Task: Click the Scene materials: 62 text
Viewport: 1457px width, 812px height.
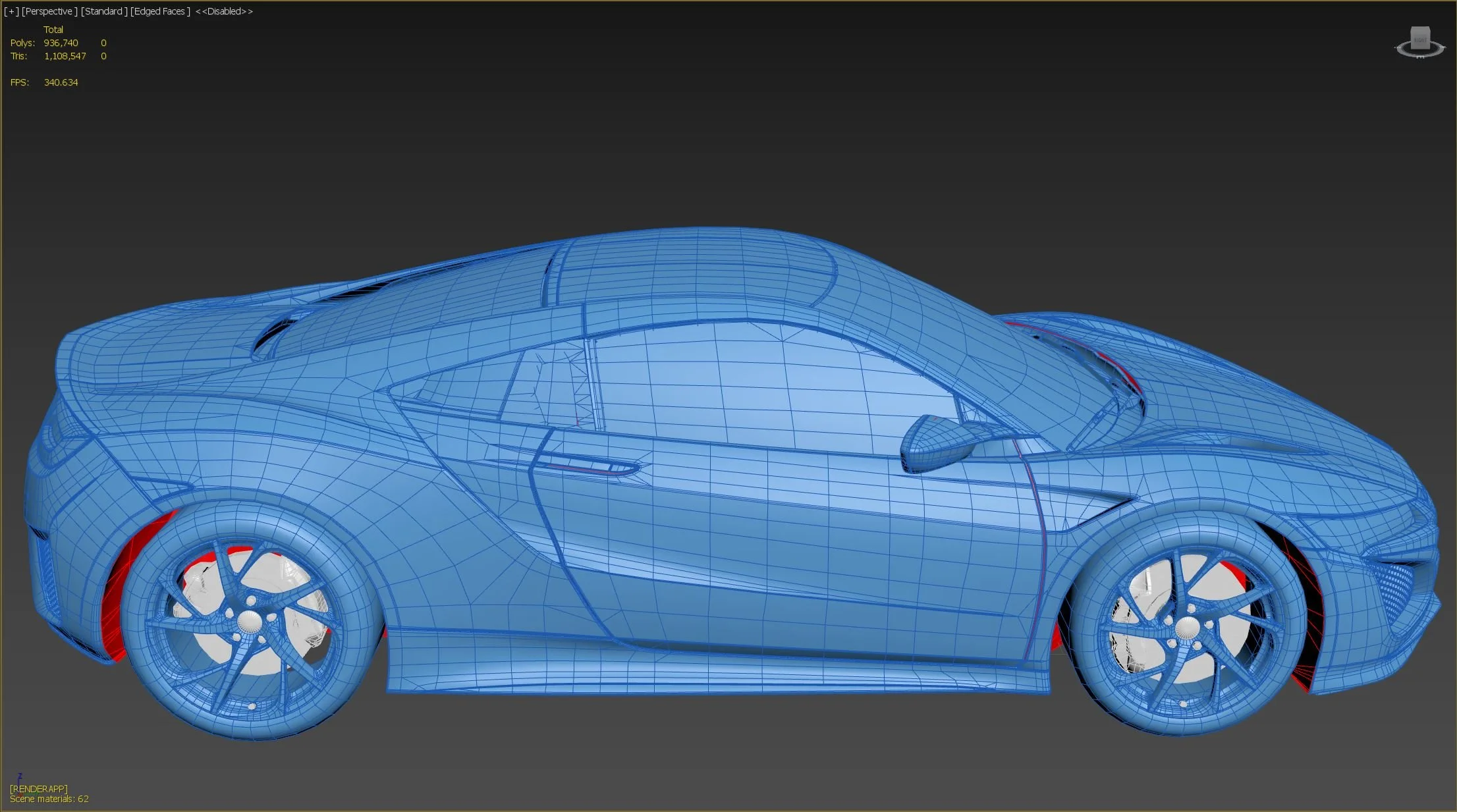Action: click(x=49, y=799)
